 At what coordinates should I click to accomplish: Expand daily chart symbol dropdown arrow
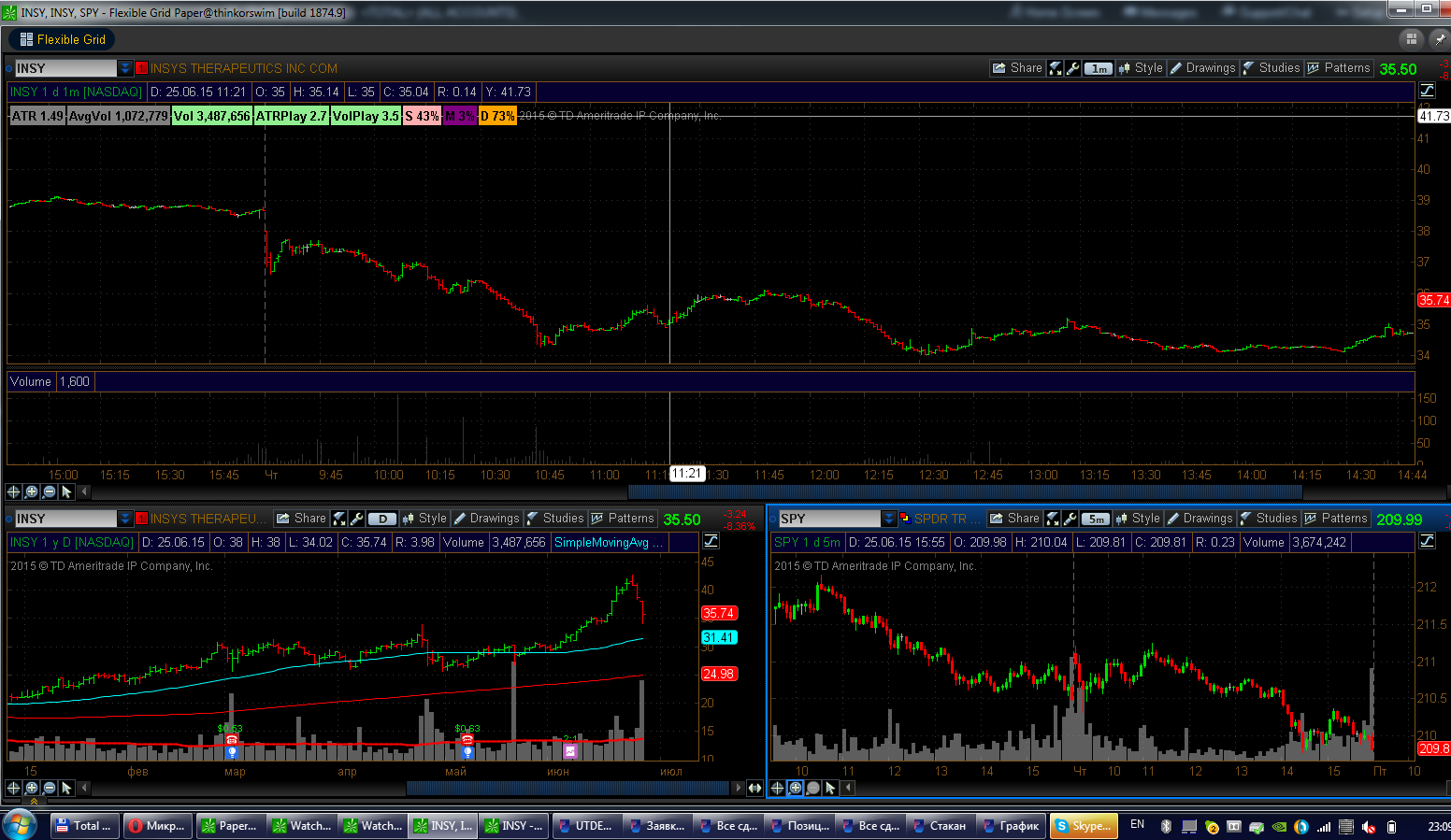point(125,519)
